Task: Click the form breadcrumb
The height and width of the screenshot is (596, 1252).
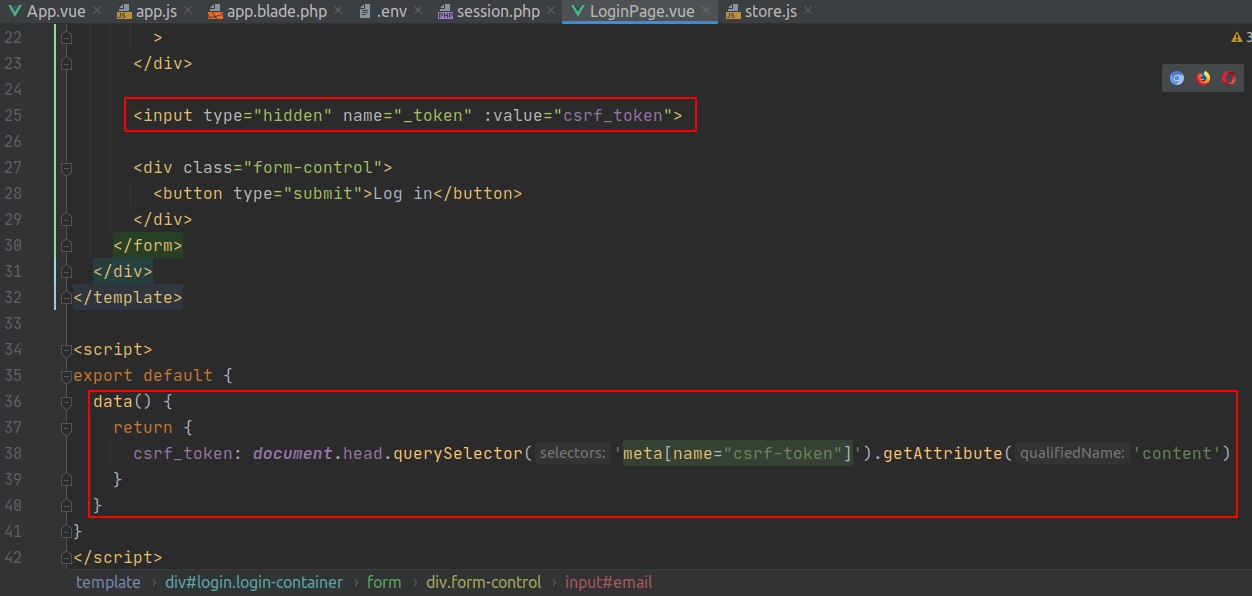Action: pos(384,582)
